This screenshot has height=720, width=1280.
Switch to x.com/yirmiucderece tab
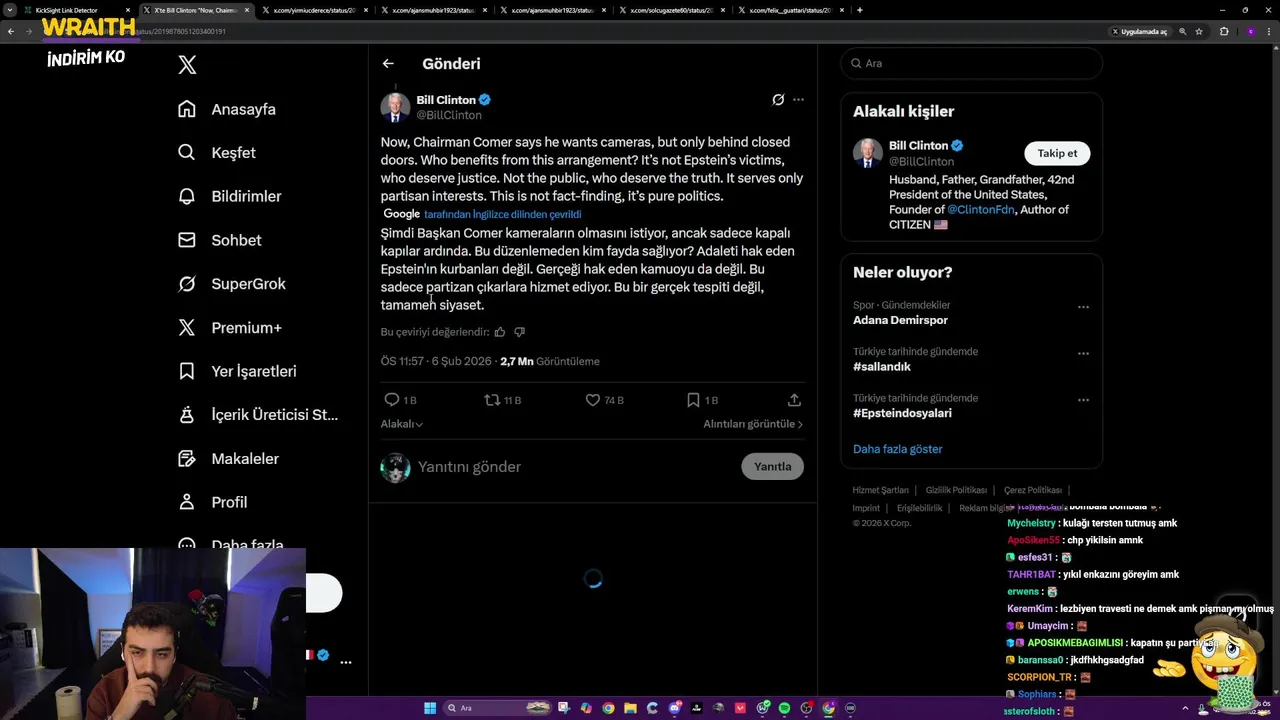(x=316, y=10)
